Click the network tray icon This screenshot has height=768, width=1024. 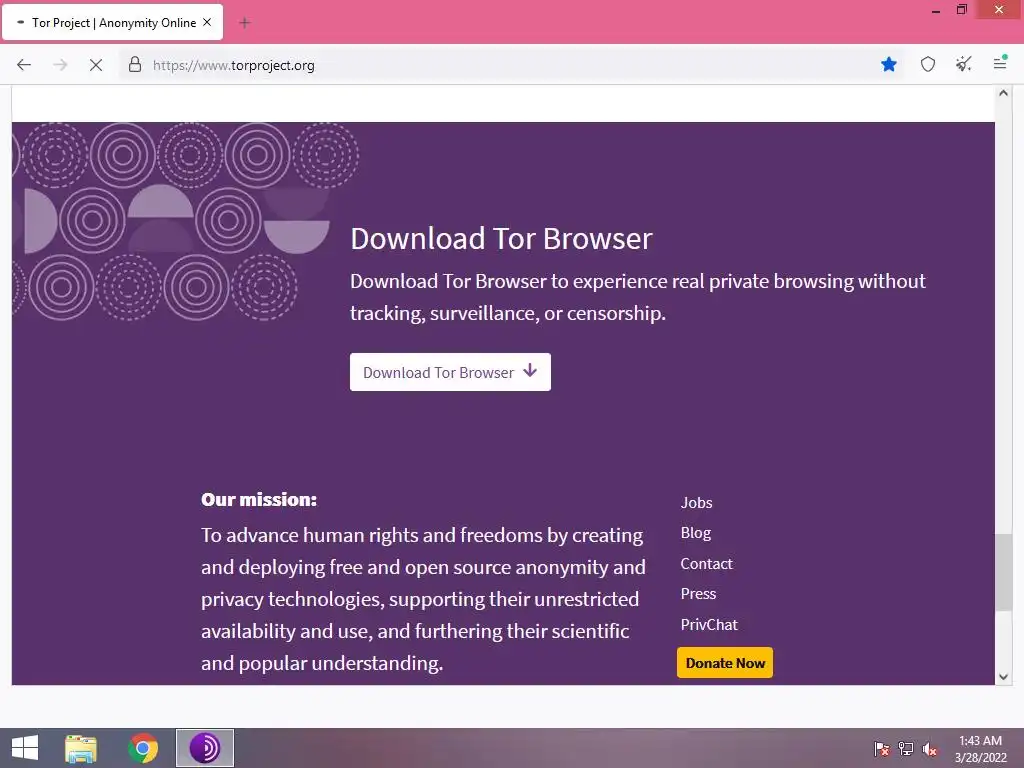[x=905, y=749]
